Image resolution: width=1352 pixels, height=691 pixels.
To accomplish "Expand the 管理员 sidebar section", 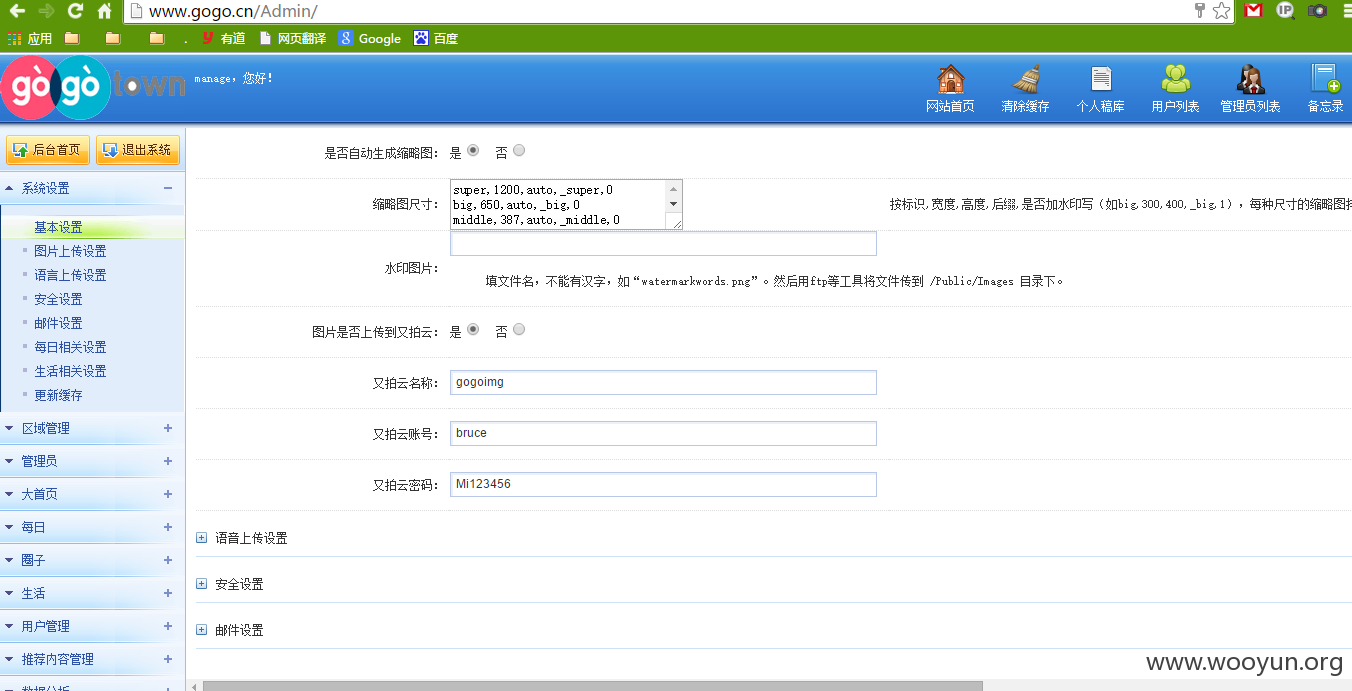I will coord(168,461).
